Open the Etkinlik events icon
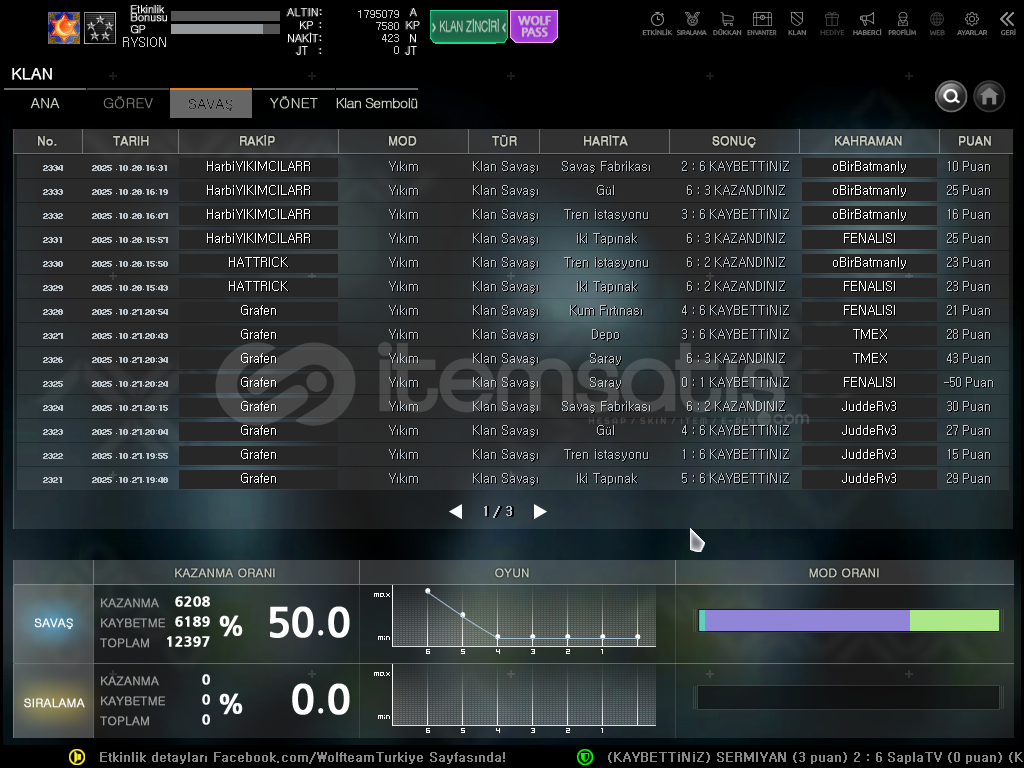Viewport: 1024px width, 768px height. (657, 22)
